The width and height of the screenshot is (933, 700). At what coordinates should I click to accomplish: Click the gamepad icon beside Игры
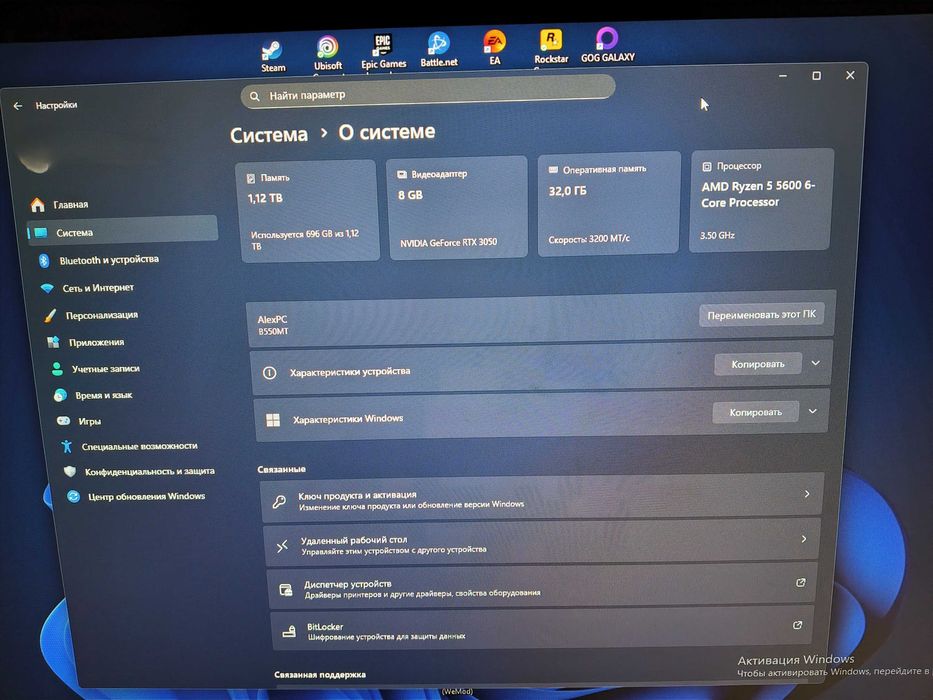click(x=63, y=421)
